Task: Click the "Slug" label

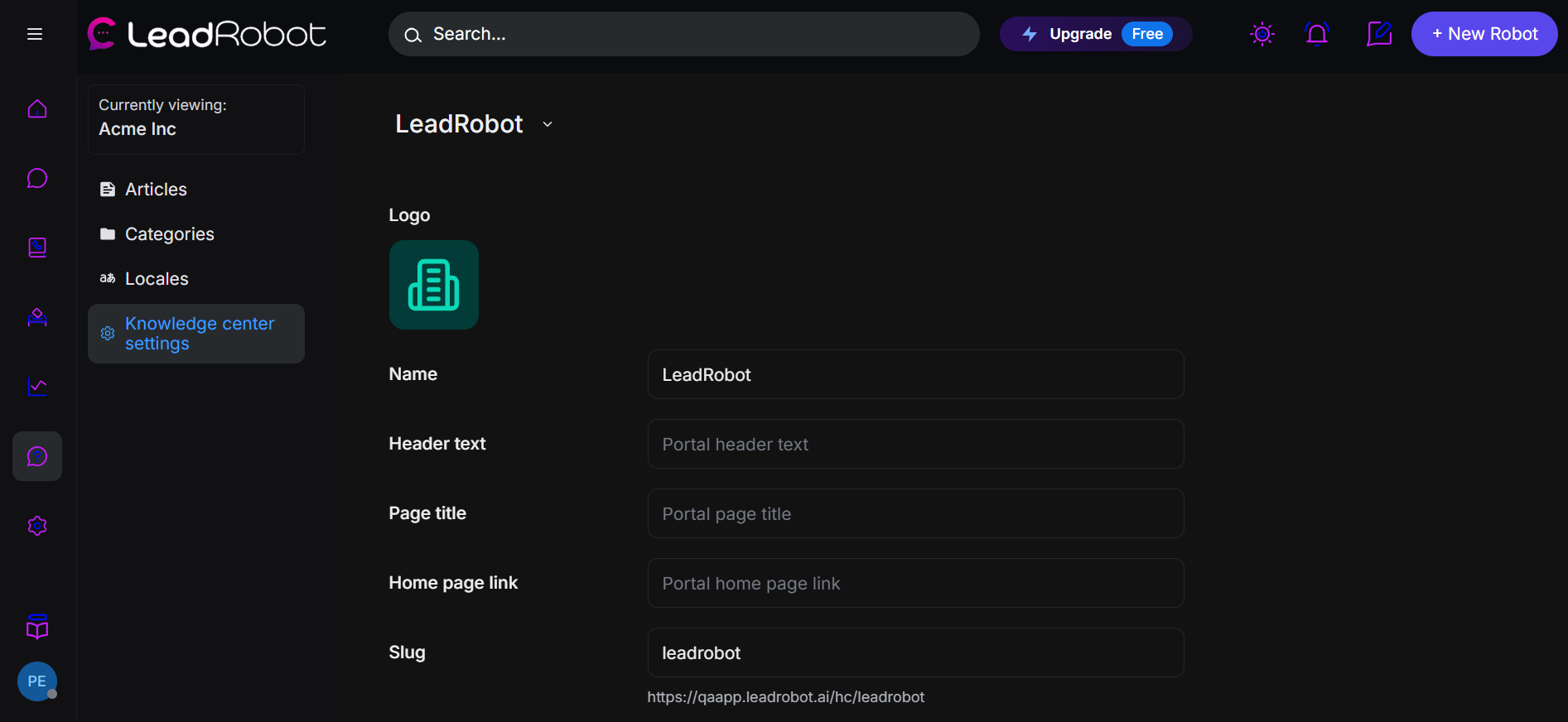Action: coord(407,652)
